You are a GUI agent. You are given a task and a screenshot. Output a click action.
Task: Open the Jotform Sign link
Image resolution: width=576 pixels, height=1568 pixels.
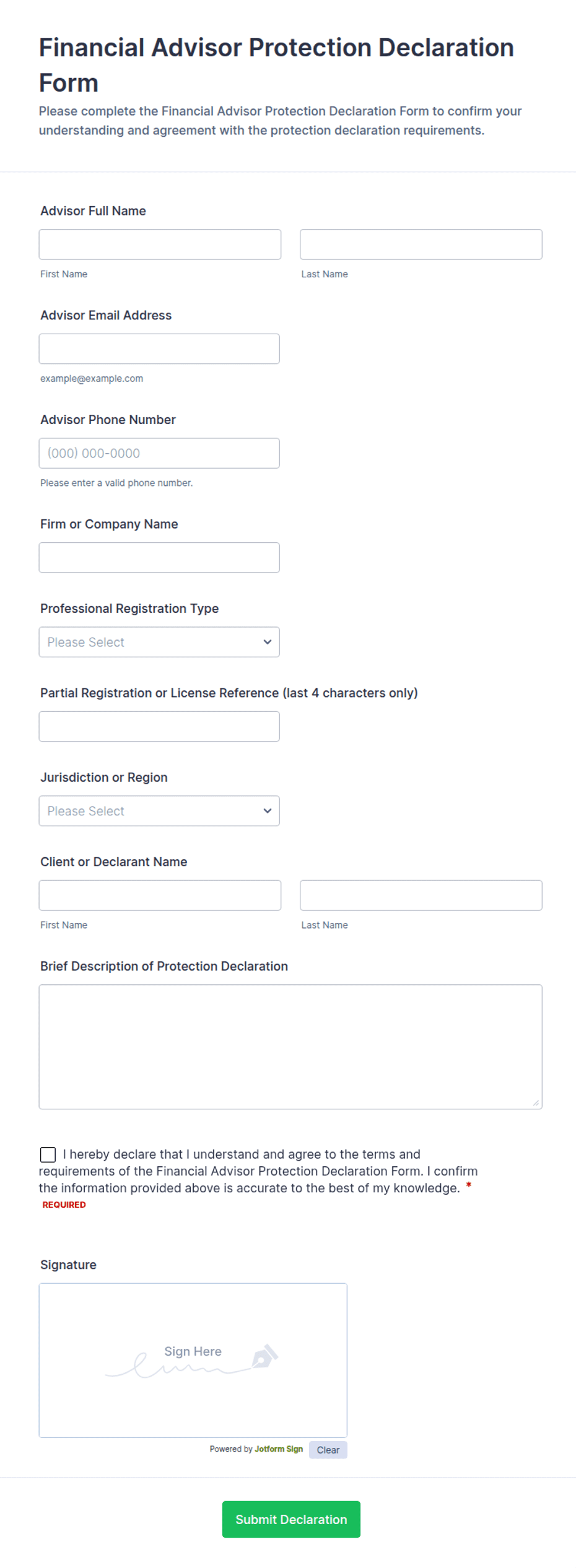pos(279,1449)
